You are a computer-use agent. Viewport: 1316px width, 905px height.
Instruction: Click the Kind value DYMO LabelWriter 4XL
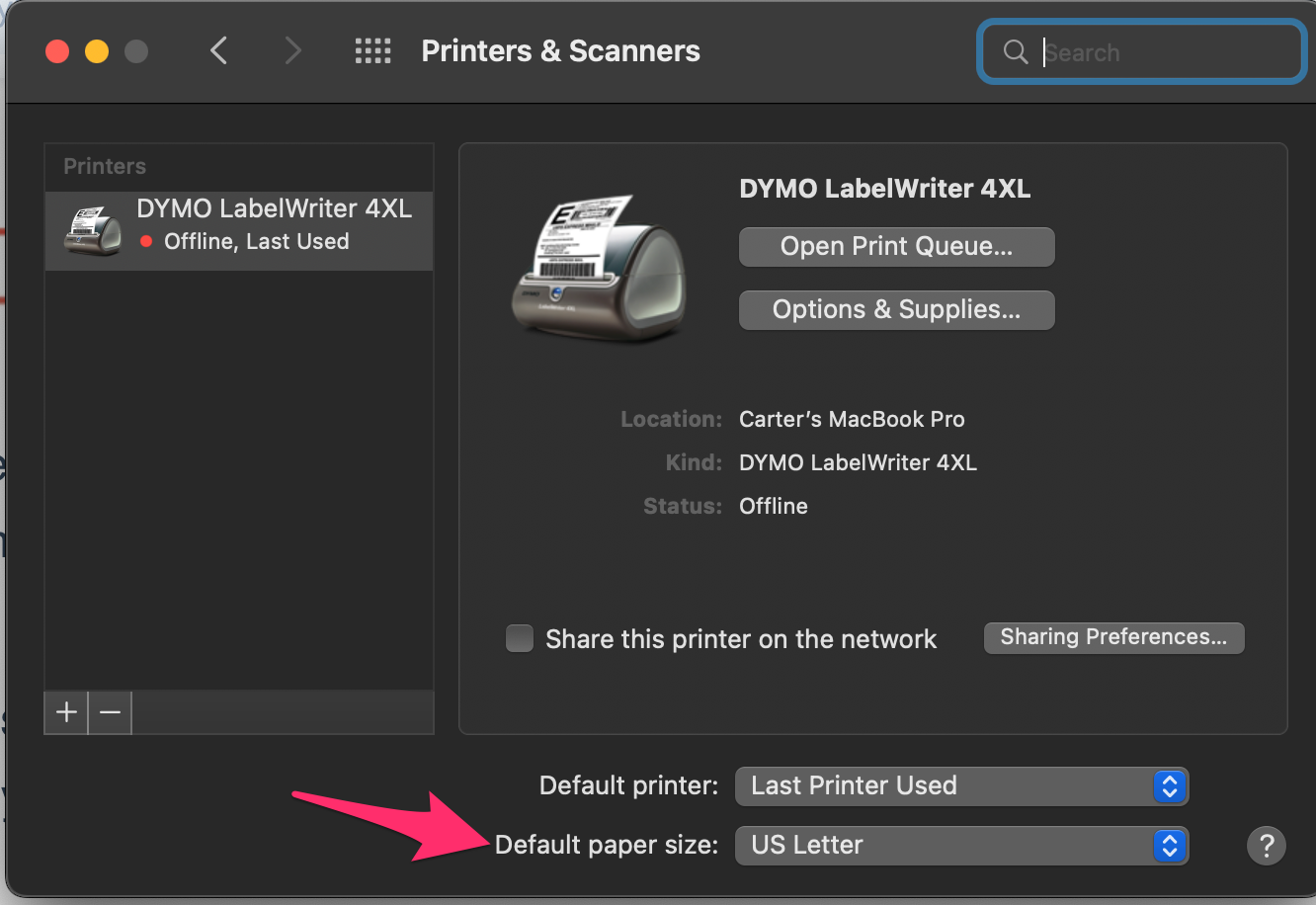pyautogui.click(x=858, y=462)
